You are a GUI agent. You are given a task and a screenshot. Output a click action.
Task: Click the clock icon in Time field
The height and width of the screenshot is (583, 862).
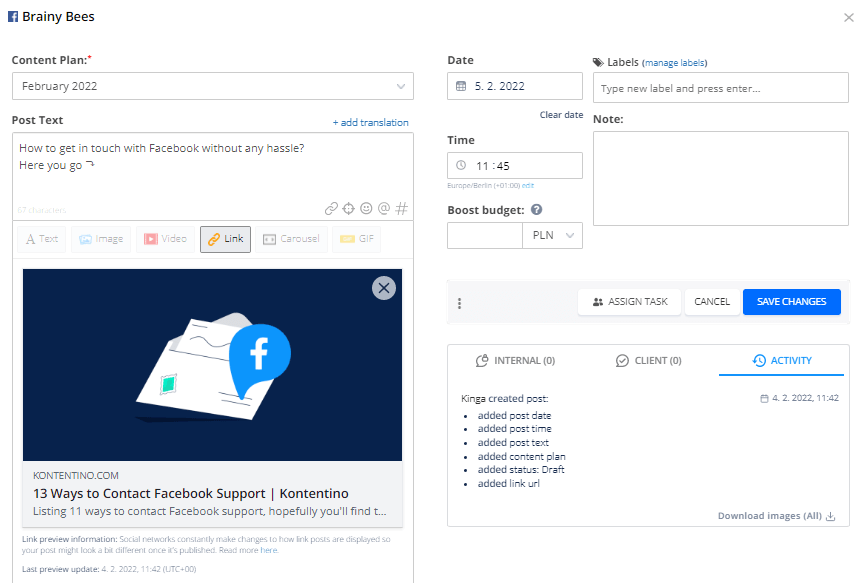click(x=461, y=166)
